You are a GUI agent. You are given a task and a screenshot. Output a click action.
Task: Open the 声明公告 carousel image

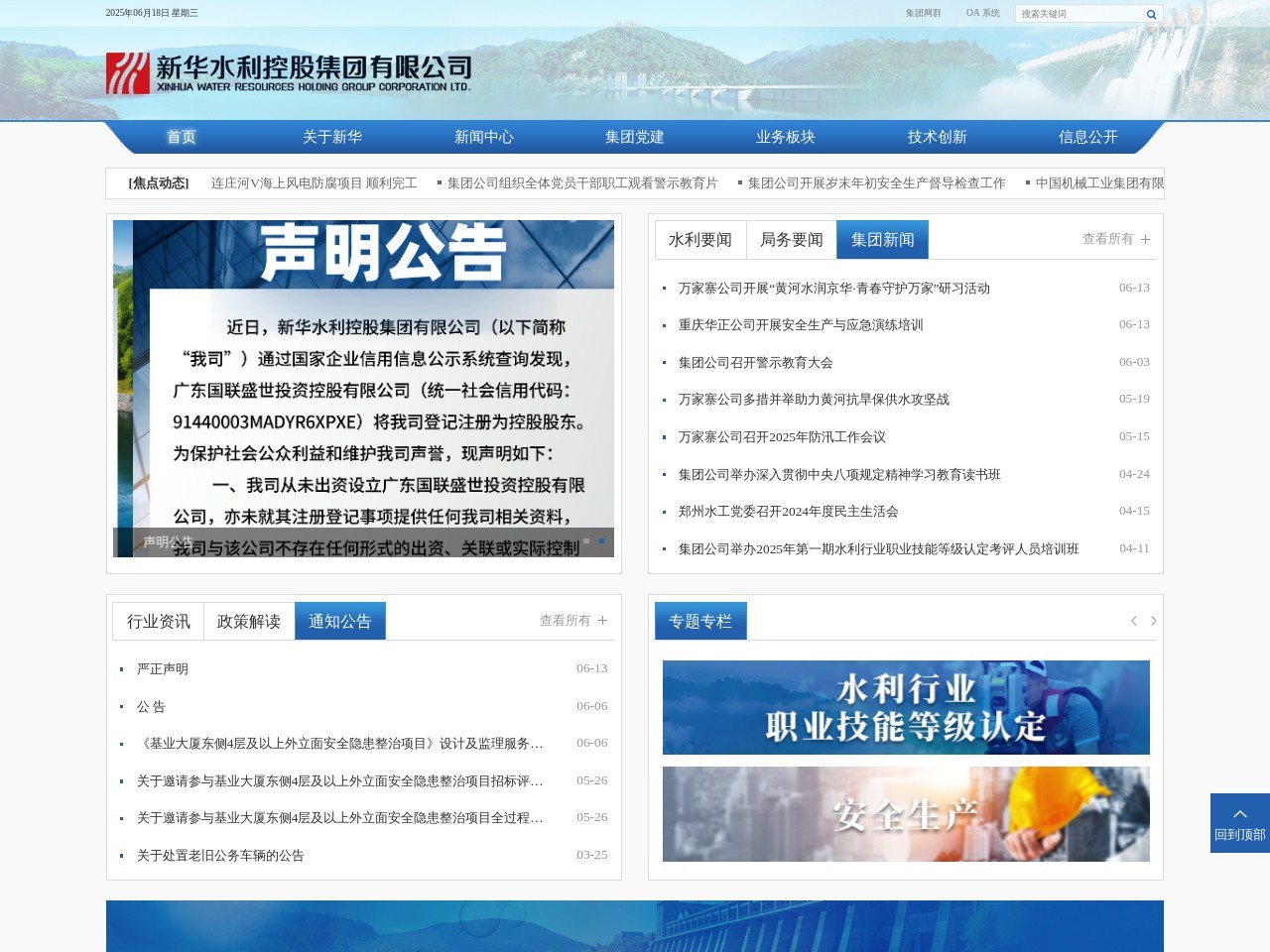[x=364, y=389]
